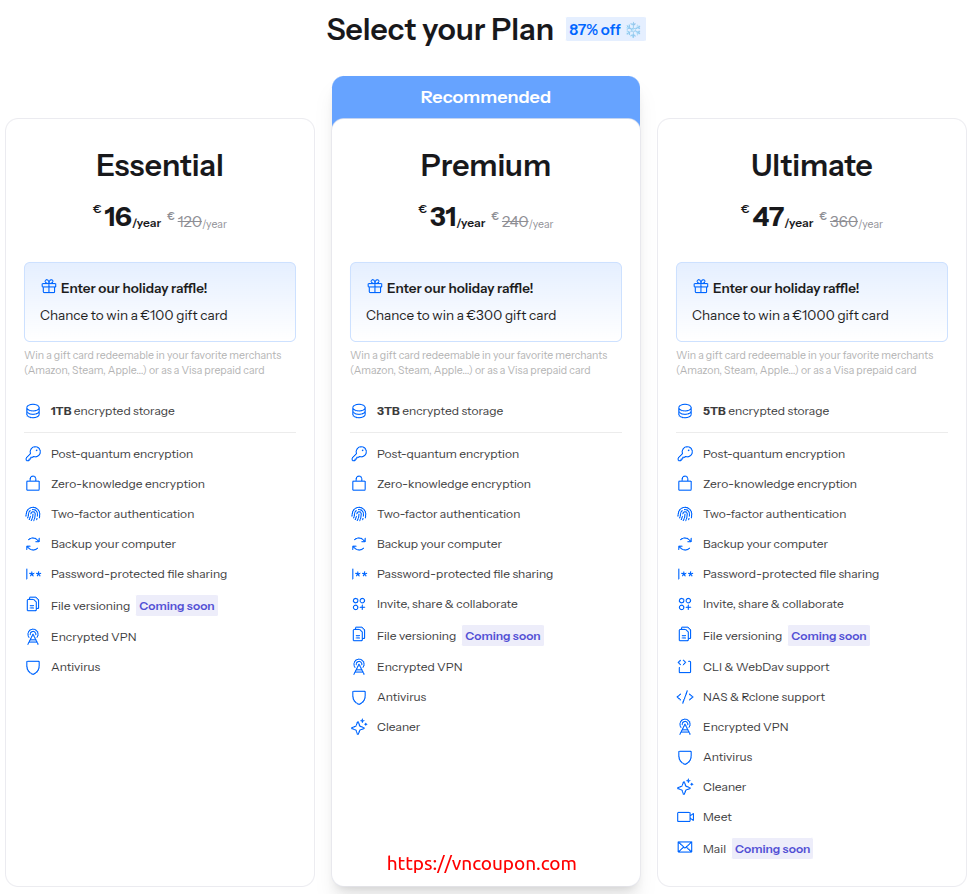The height and width of the screenshot is (894, 973).
Task: Click the NAS & Rclone code icon
Action: click(685, 697)
